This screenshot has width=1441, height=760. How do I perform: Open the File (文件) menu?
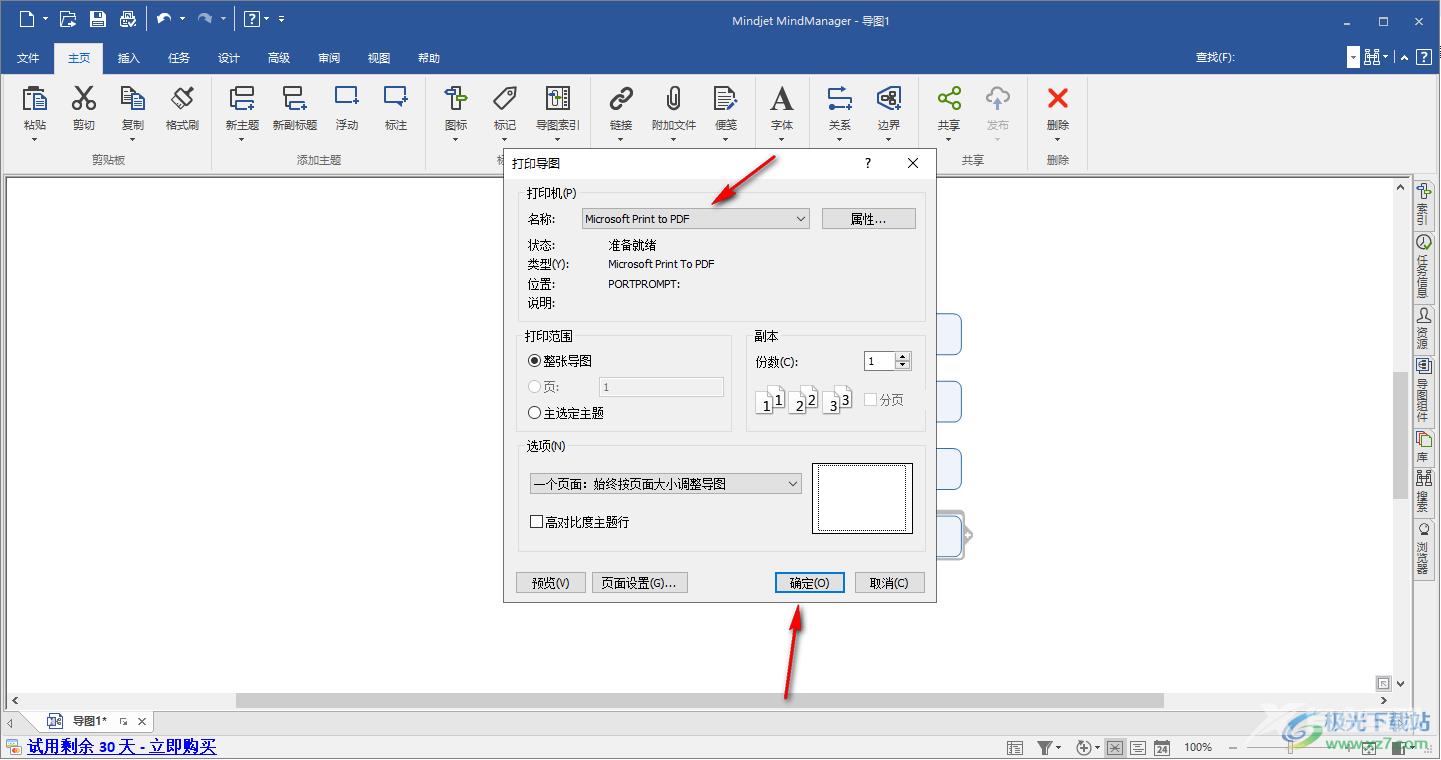click(x=28, y=58)
